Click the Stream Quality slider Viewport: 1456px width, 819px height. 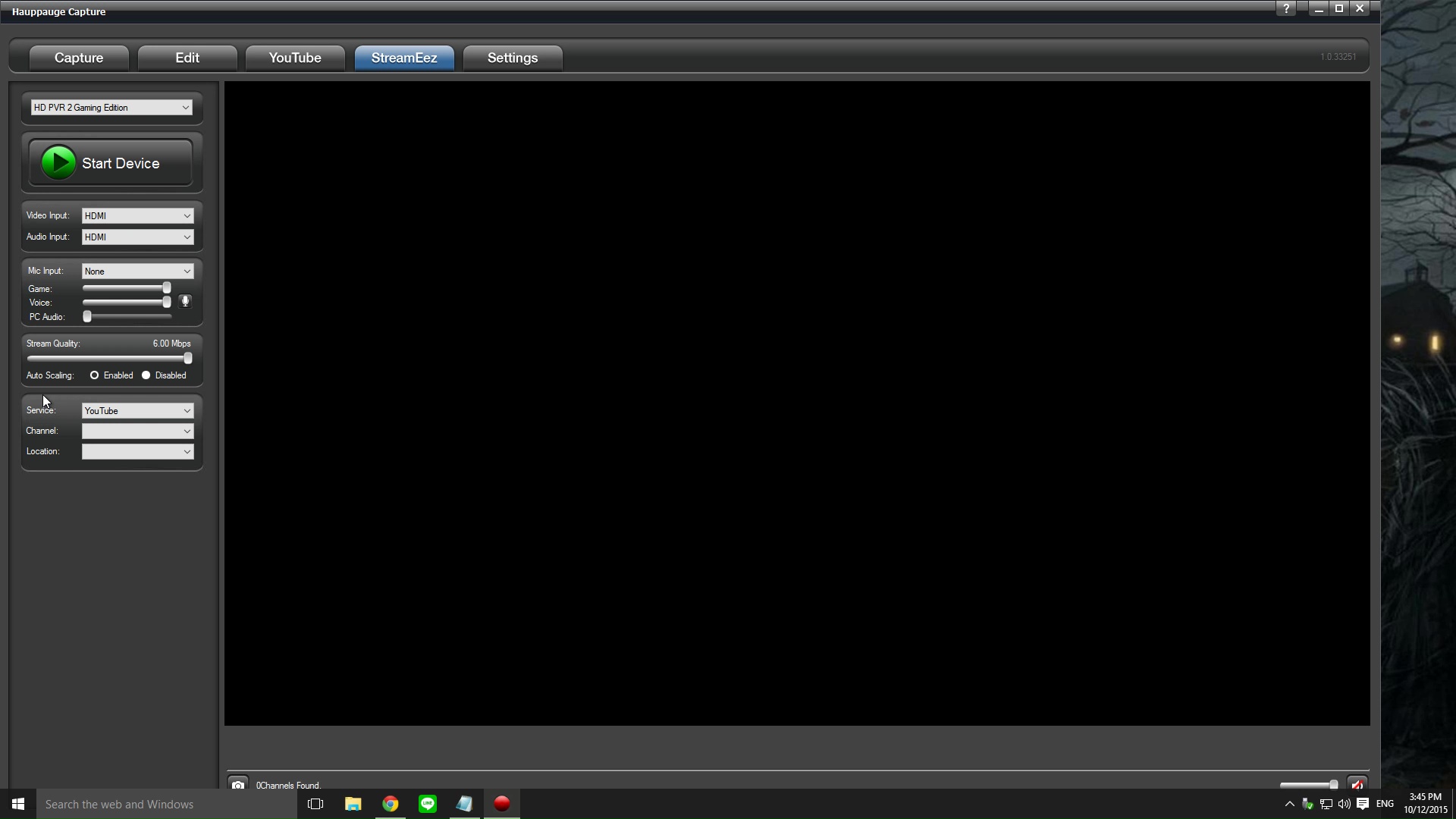(109, 358)
